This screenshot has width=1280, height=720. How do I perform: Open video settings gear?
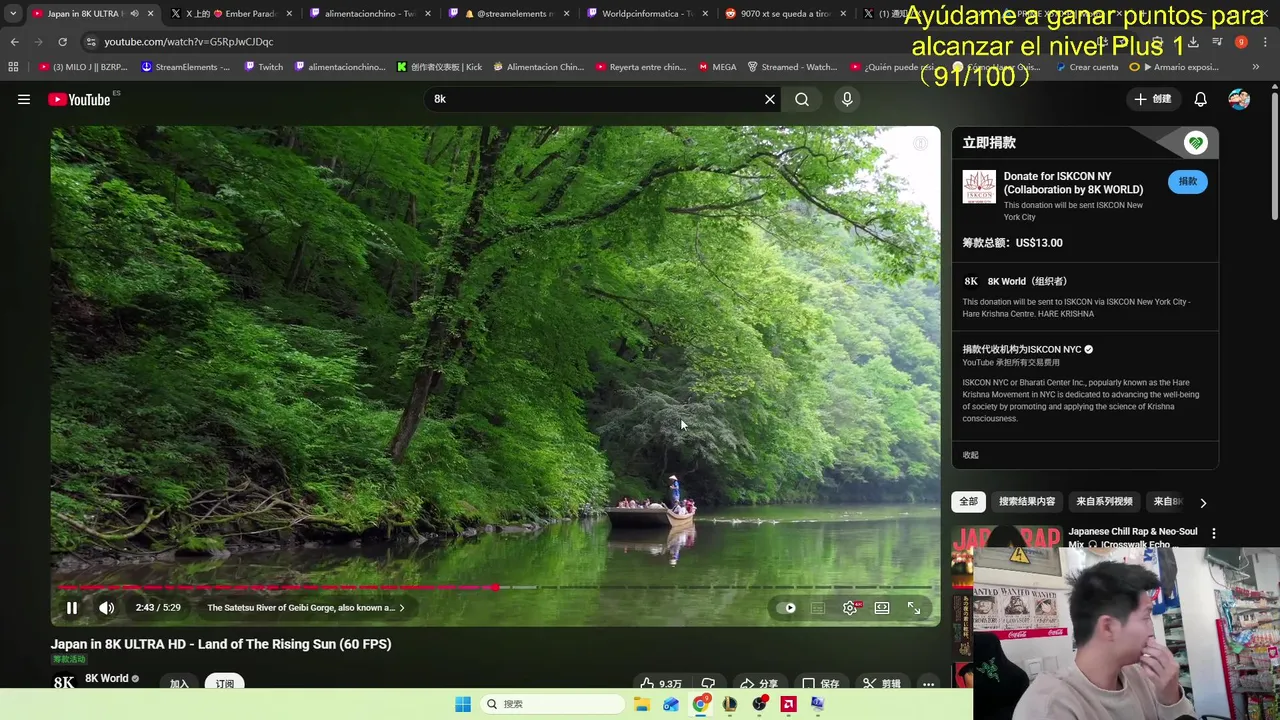pyautogui.click(x=850, y=608)
